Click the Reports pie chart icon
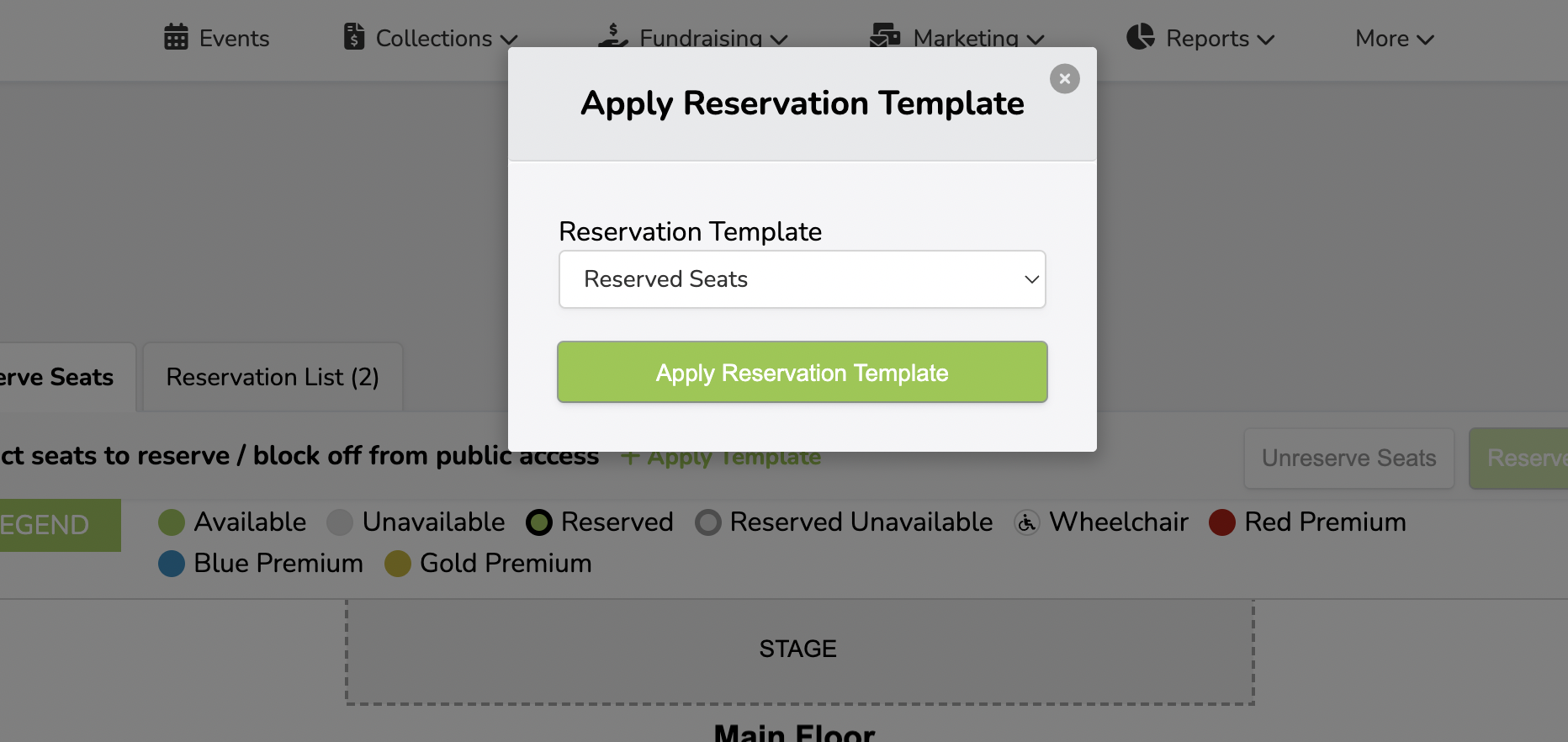The height and width of the screenshot is (742, 1568). (1140, 37)
